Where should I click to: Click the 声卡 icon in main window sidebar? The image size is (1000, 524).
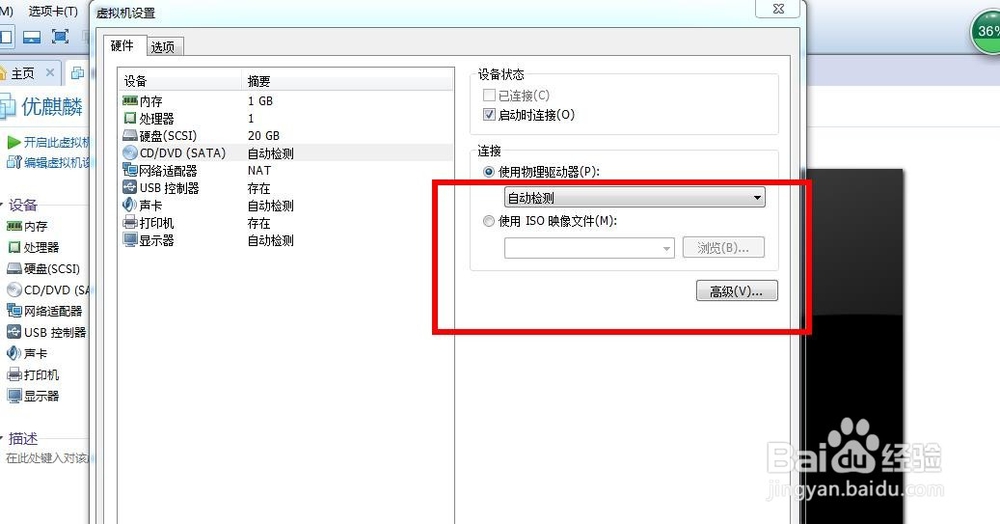(14, 353)
